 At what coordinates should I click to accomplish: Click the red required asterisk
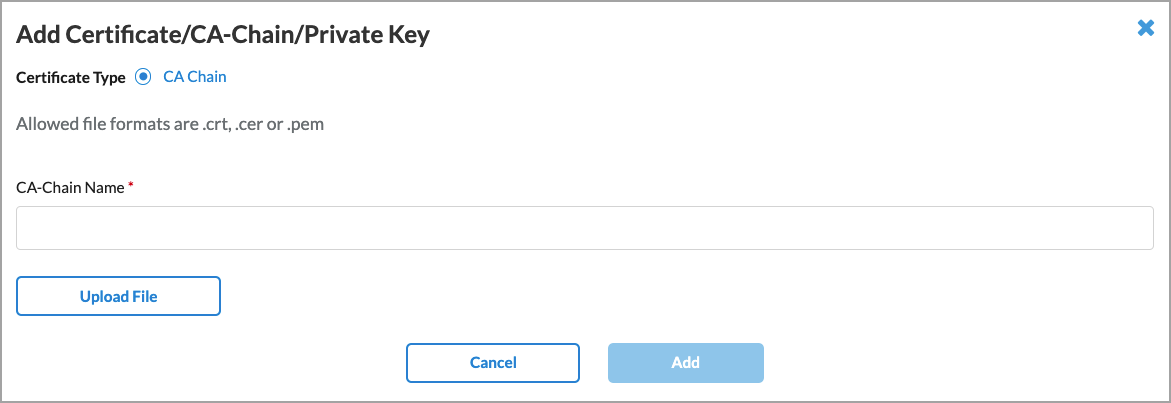[x=132, y=186]
